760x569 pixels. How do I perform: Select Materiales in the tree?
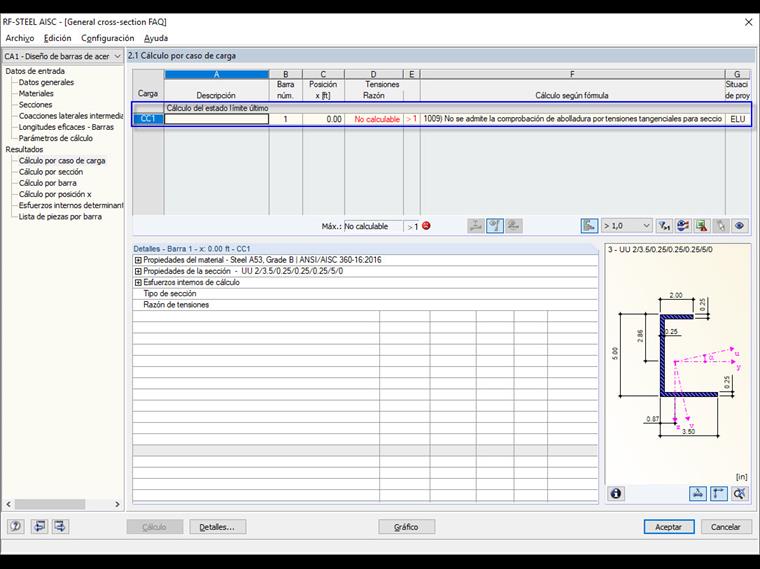point(36,94)
